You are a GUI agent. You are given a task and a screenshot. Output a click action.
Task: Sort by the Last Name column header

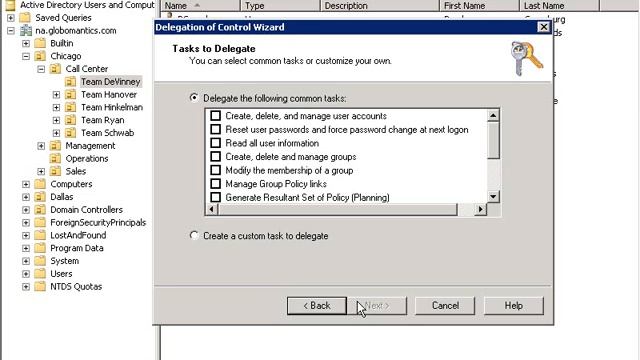(x=560, y=5)
